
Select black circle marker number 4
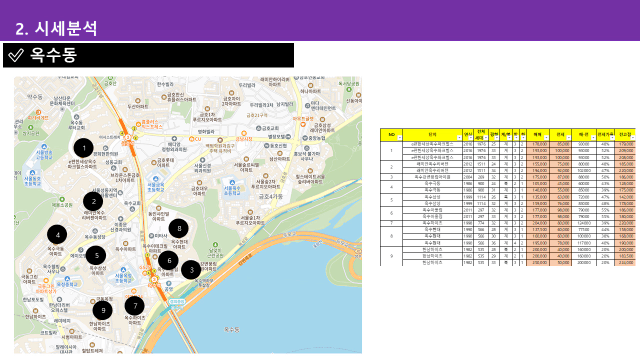pyautogui.click(x=57, y=235)
